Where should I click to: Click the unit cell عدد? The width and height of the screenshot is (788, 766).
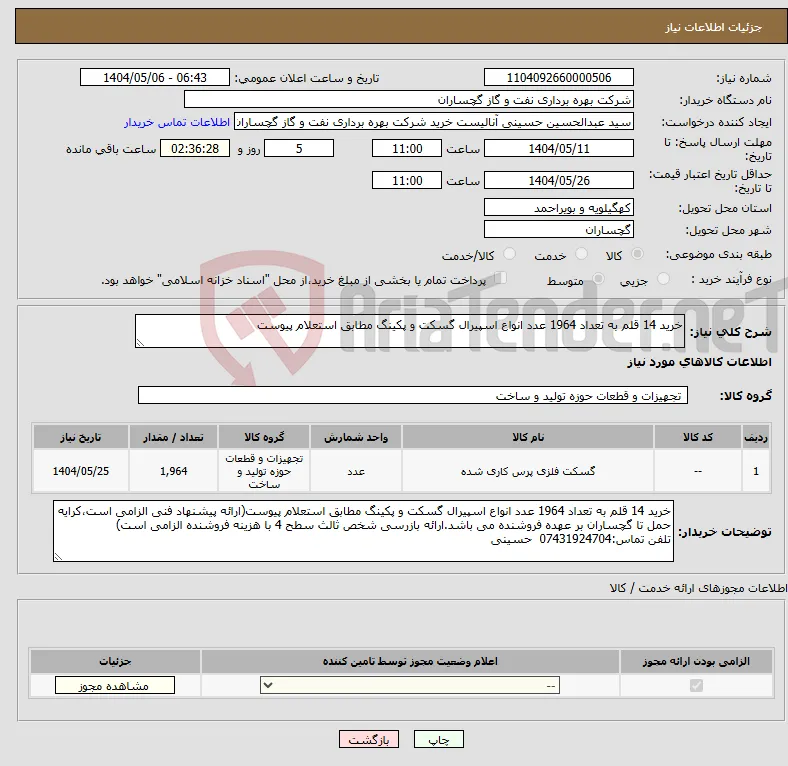coord(356,471)
